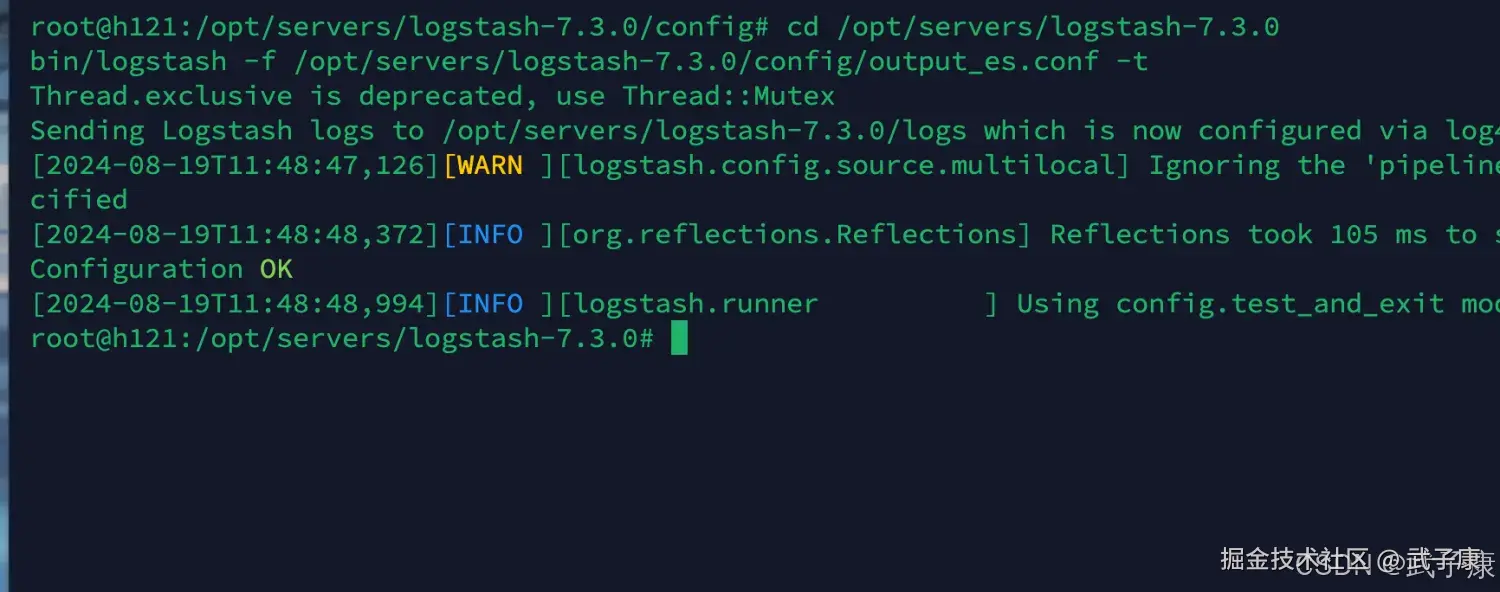
Task: Click the yellow WARN log level tag
Action: 490,165
